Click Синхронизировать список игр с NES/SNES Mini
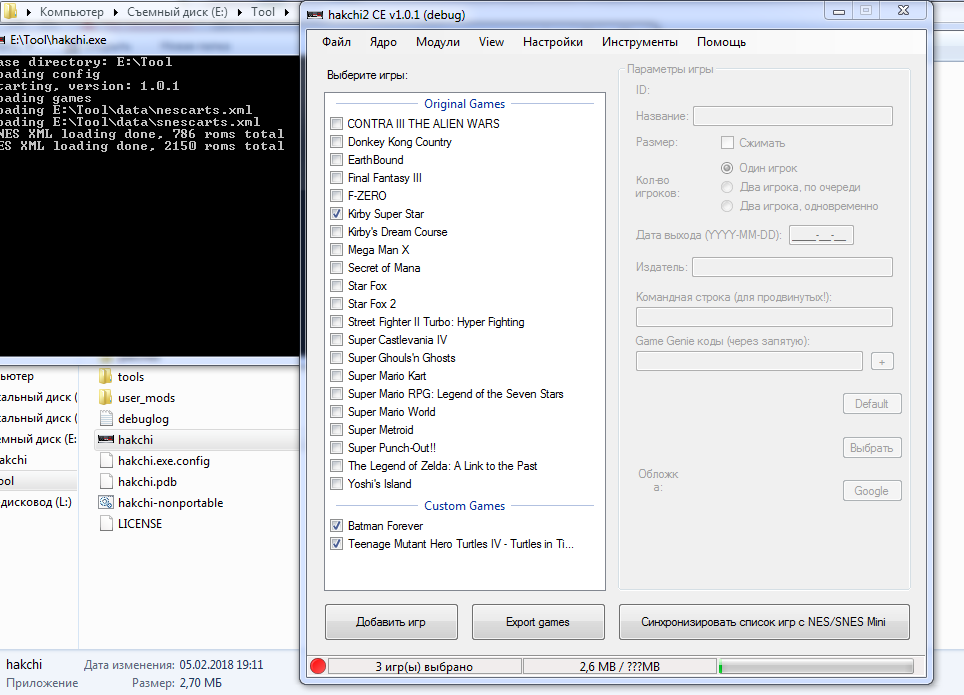 pyautogui.click(x=764, y=622)
